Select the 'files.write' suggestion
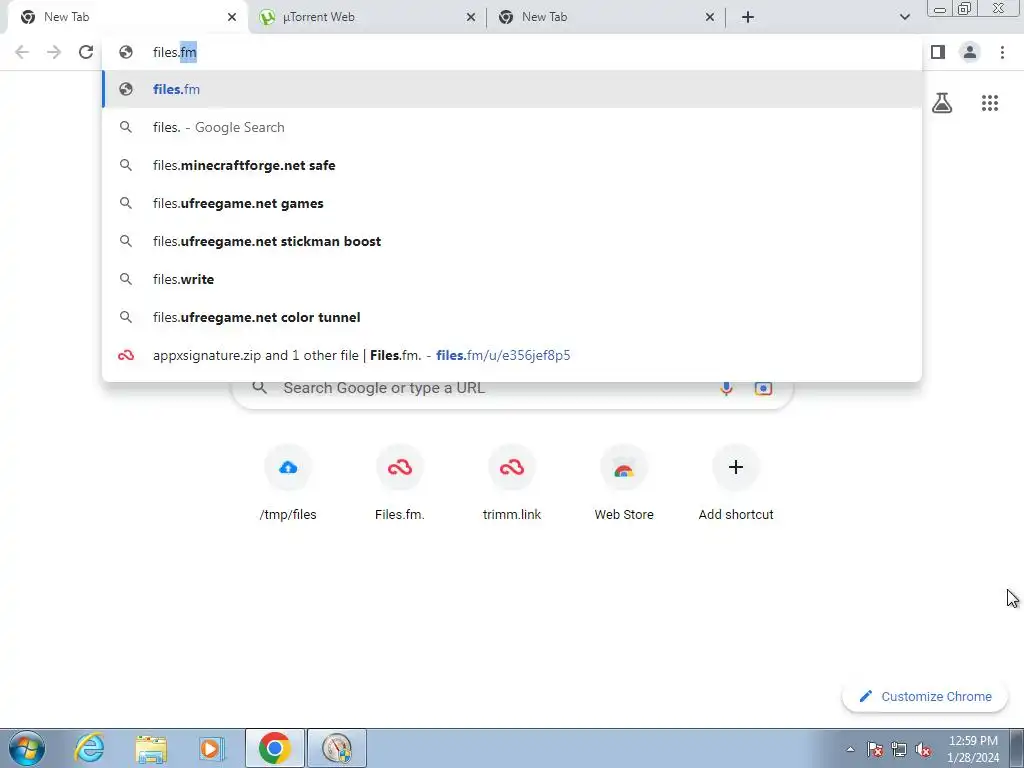1024x768 pixels. click(512, 279)
